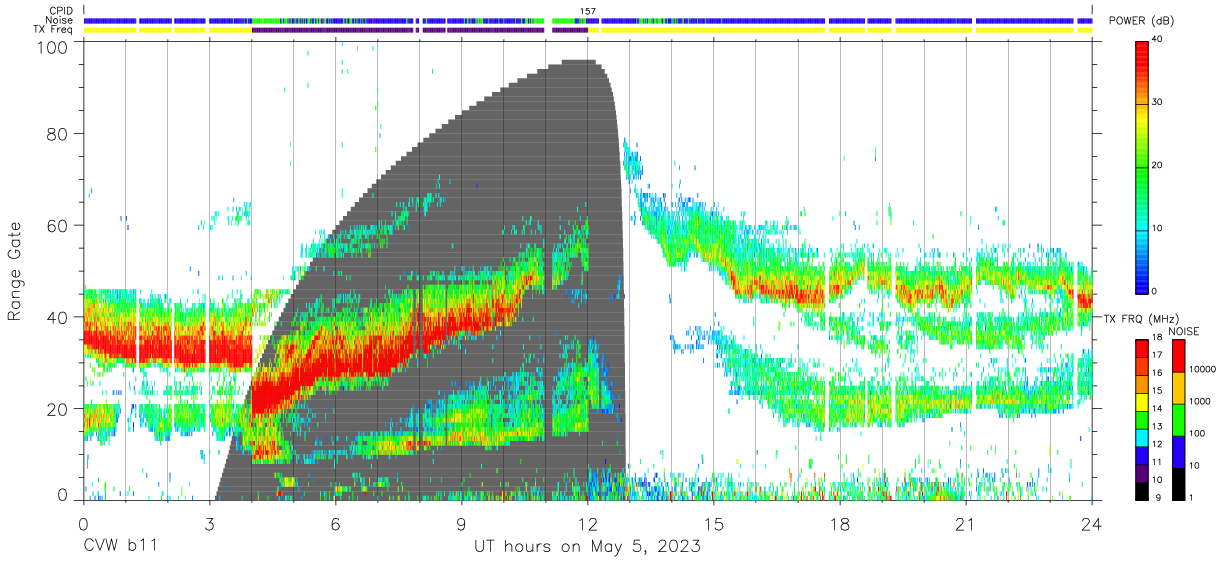This screenshot has height=567, width=1228.
Task: Click the Range Gate y-axis title
Action: tap(15, 272)
